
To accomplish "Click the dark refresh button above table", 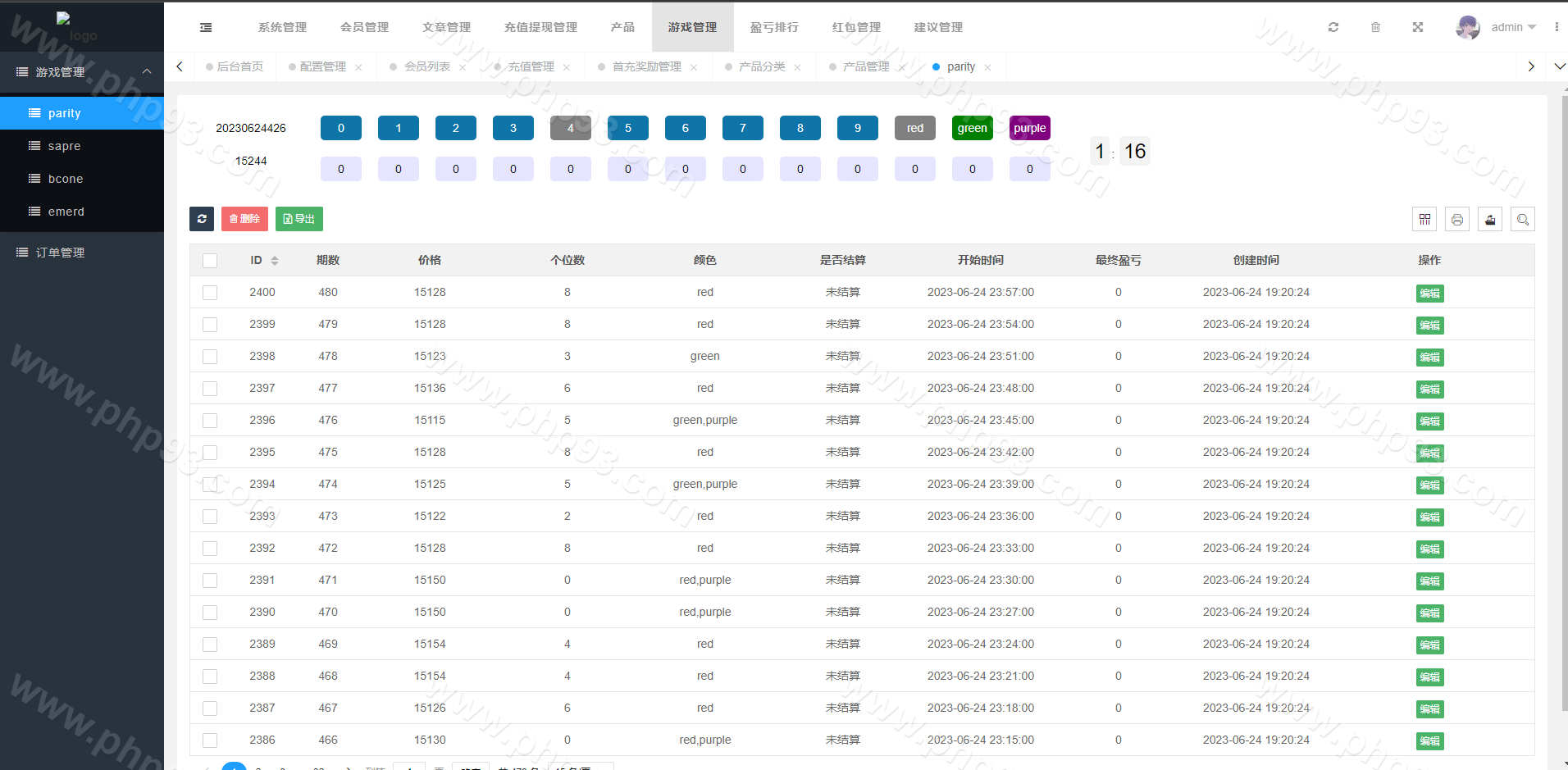I will 202,219.
